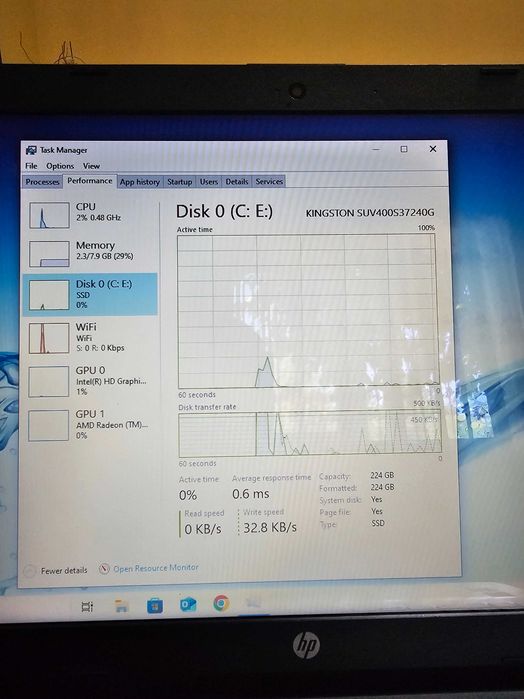Open the Options menu
Image resolution: width=524 pixels, height=699 pixels.
(x=60, y=166)
